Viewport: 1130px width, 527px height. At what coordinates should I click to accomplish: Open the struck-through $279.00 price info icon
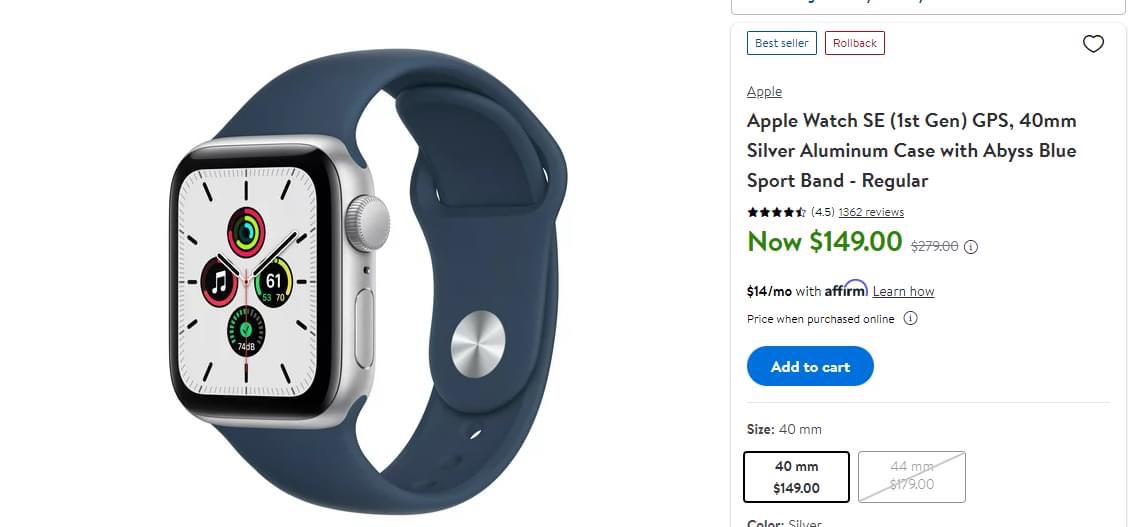(x=971, y=247)
